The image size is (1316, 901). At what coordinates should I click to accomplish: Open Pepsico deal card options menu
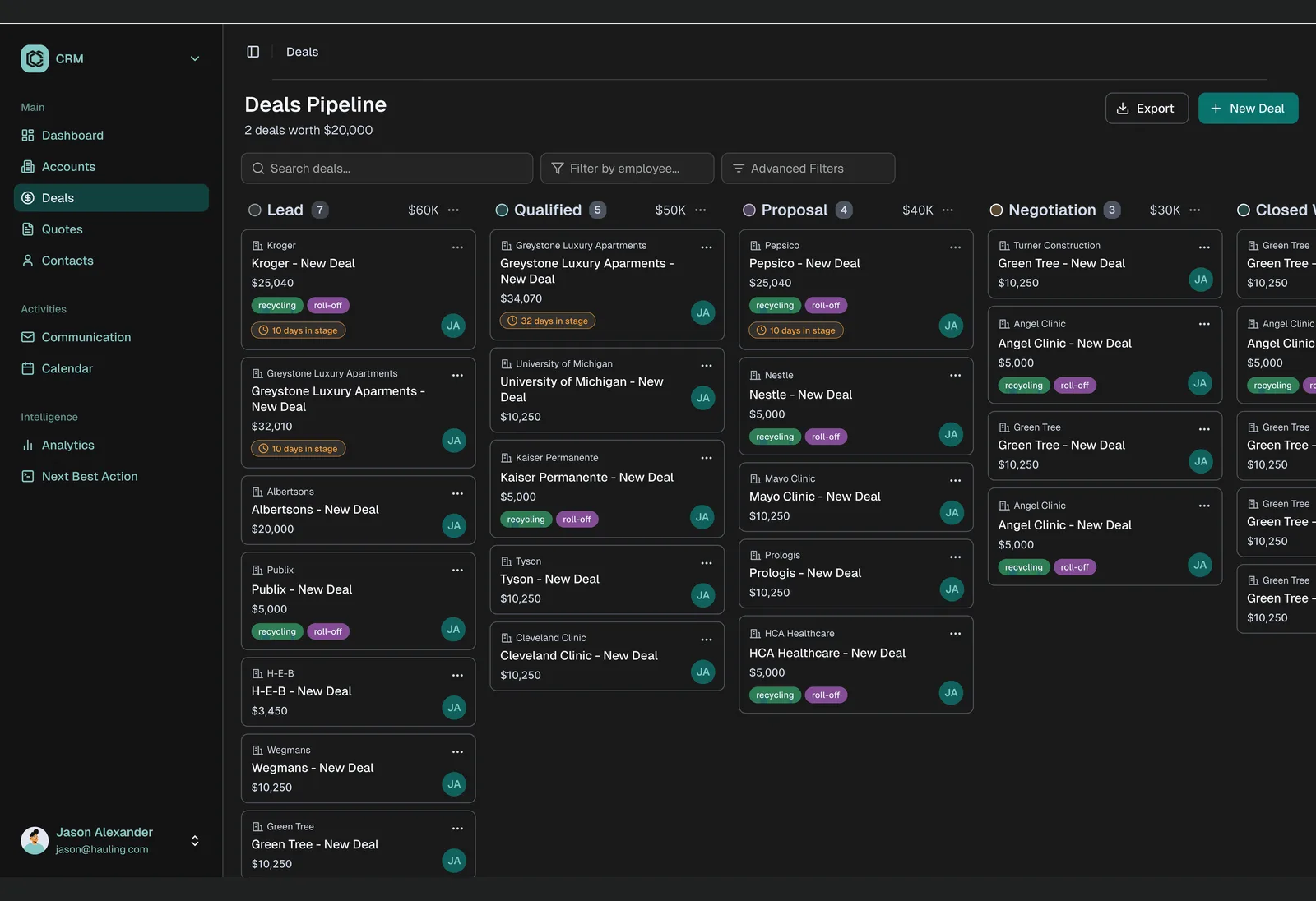click(x=955, y=247)
